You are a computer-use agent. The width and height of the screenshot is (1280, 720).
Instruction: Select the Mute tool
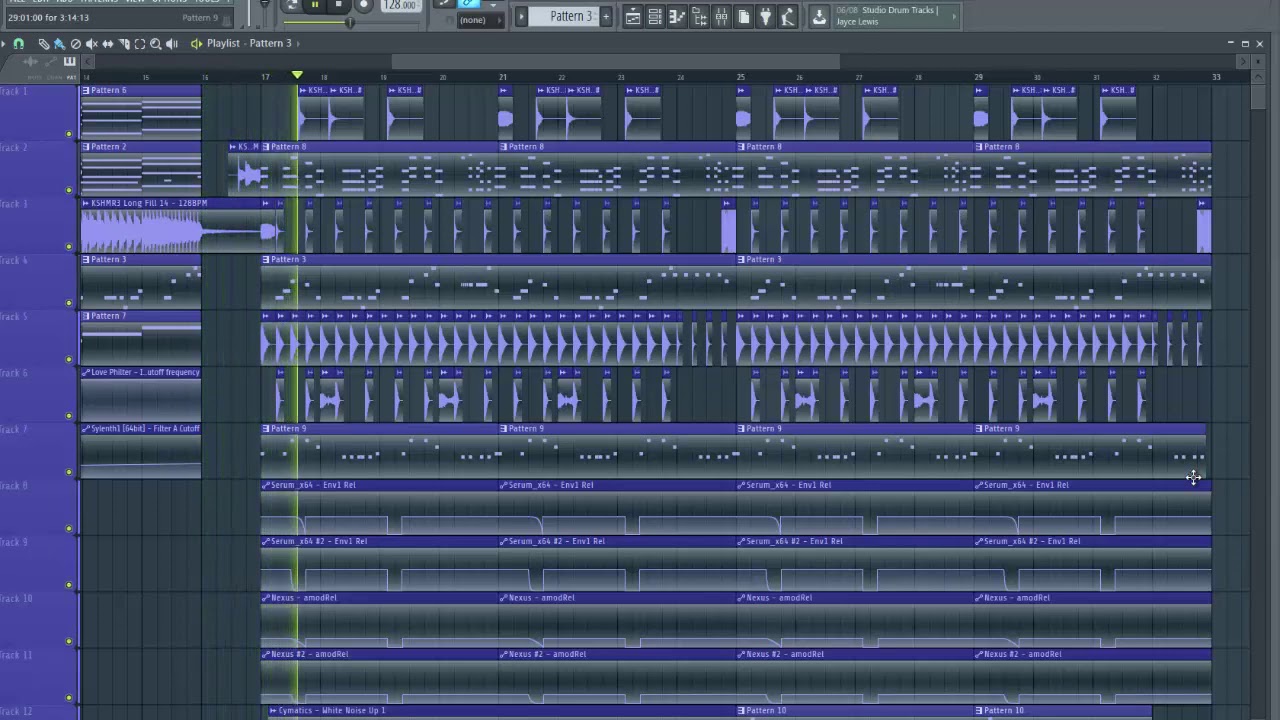point(91,43)
